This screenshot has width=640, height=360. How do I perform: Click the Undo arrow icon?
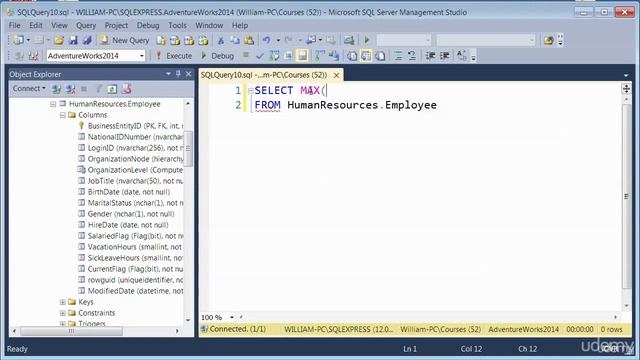[x=267, y=40]
